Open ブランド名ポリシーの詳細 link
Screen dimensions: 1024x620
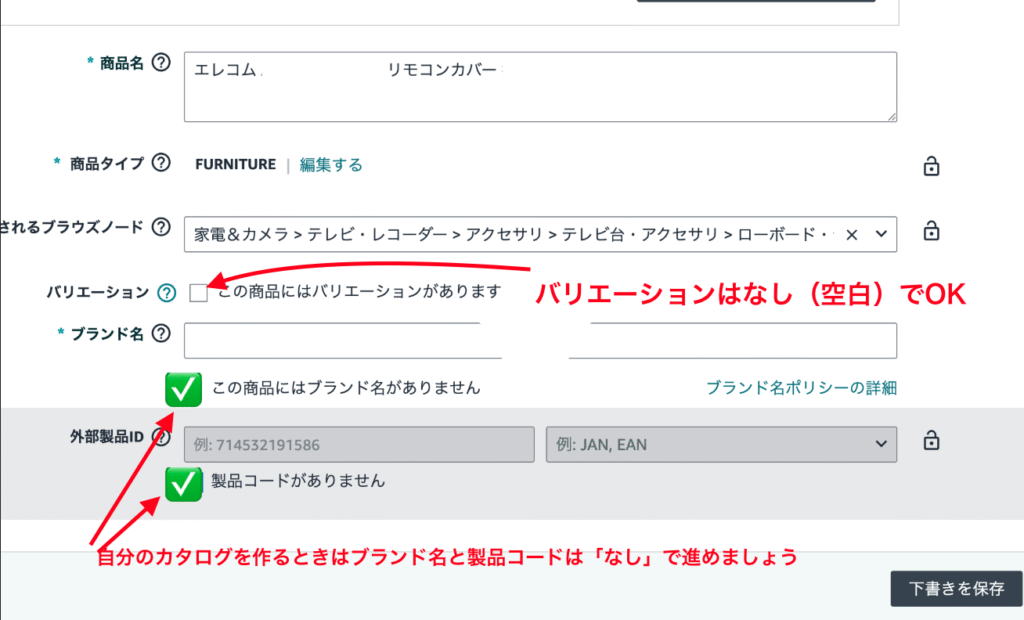800,388
